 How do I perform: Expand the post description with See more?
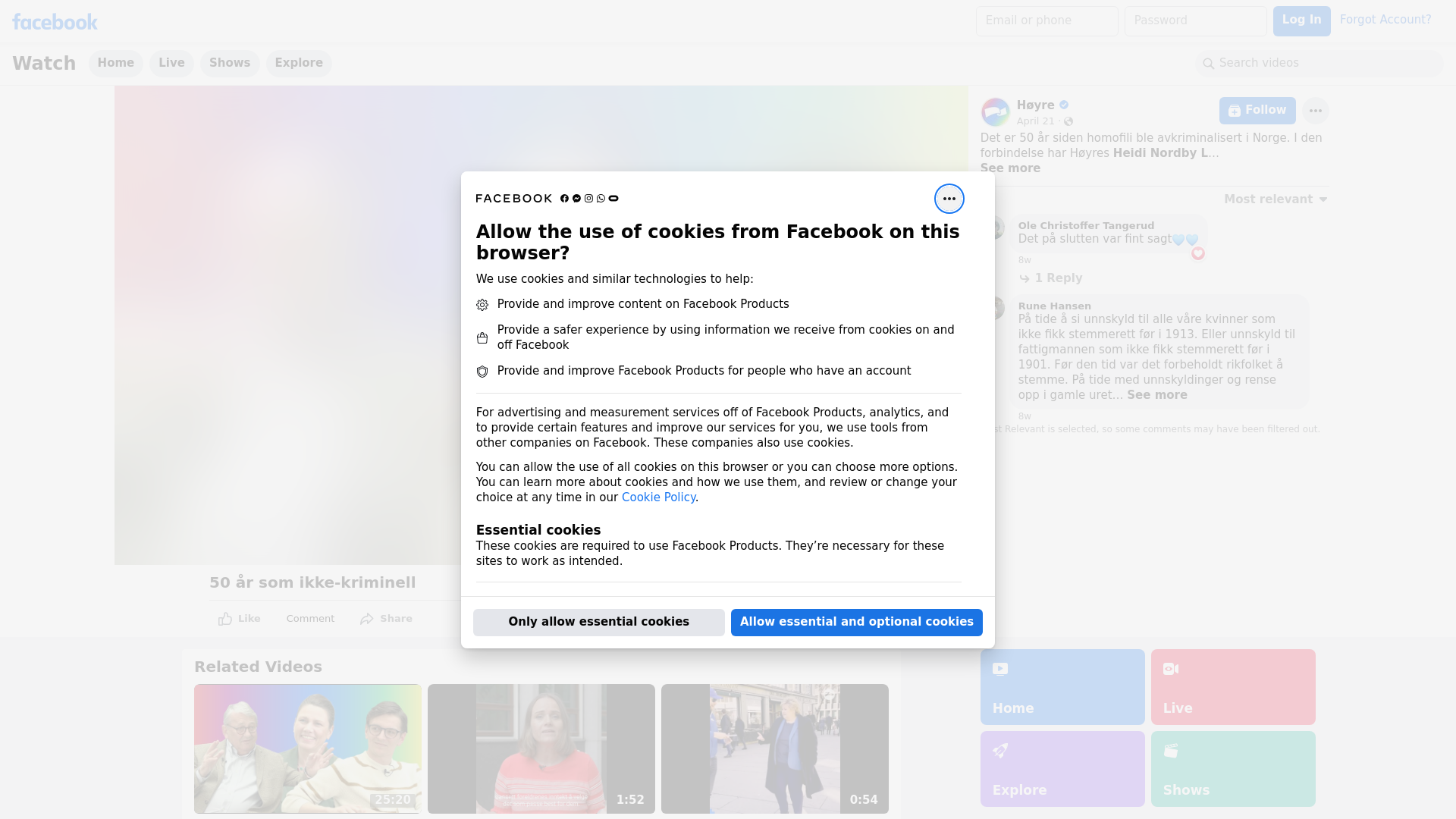click(x=1010, y=168)
